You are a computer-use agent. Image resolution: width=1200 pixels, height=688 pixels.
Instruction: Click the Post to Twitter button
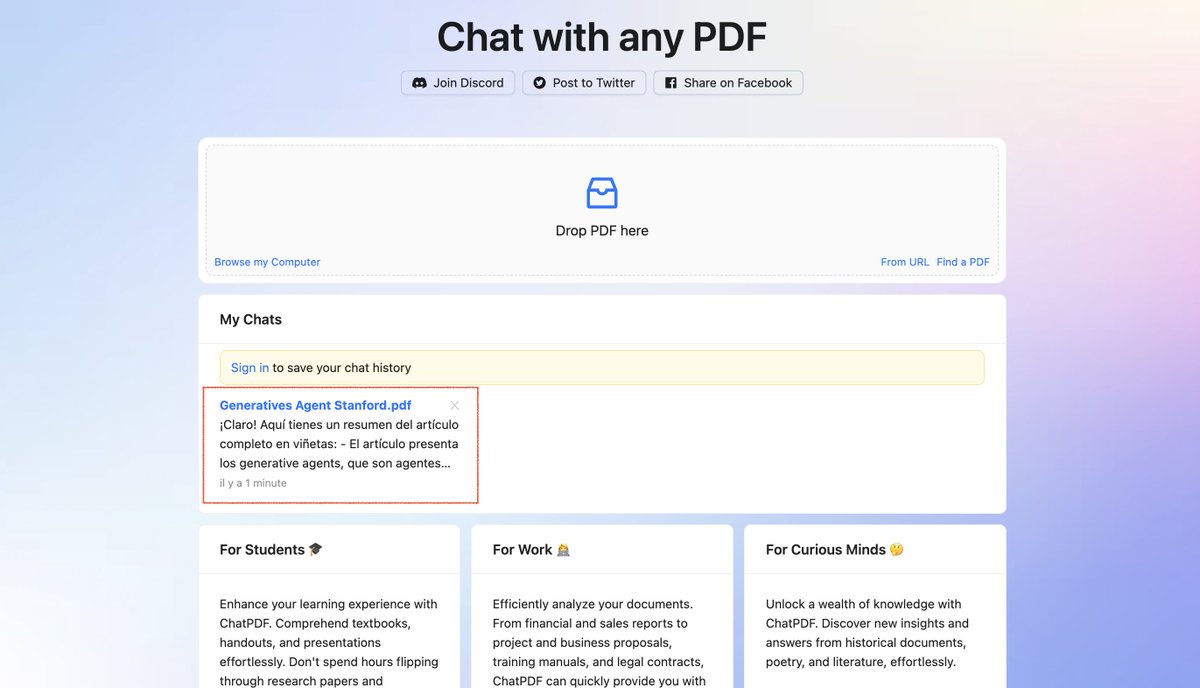coord(584,83)
